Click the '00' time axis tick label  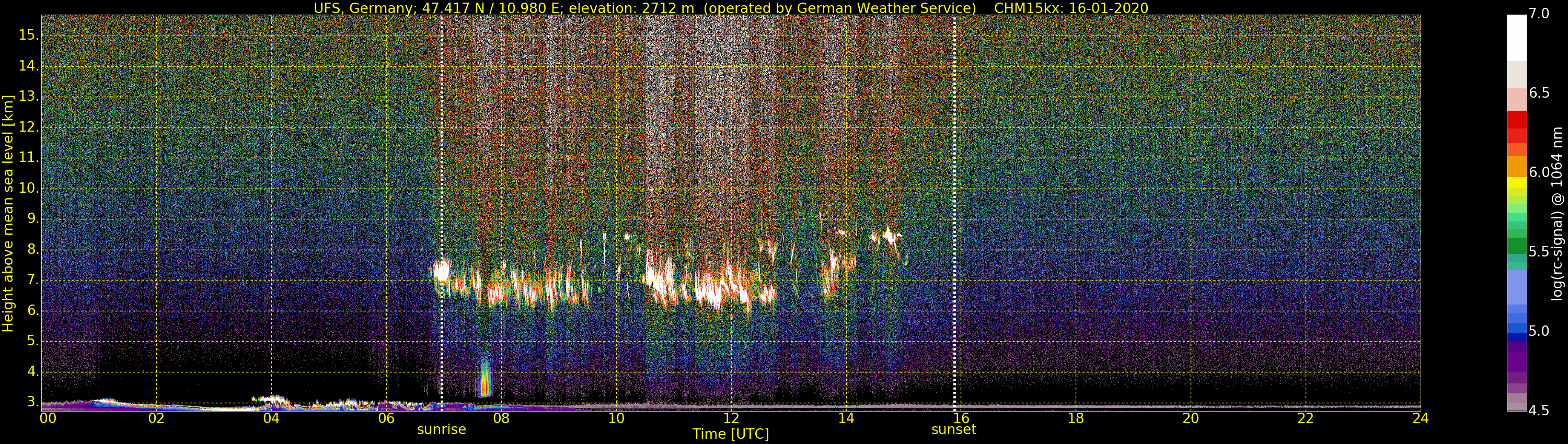click(48, 418)
